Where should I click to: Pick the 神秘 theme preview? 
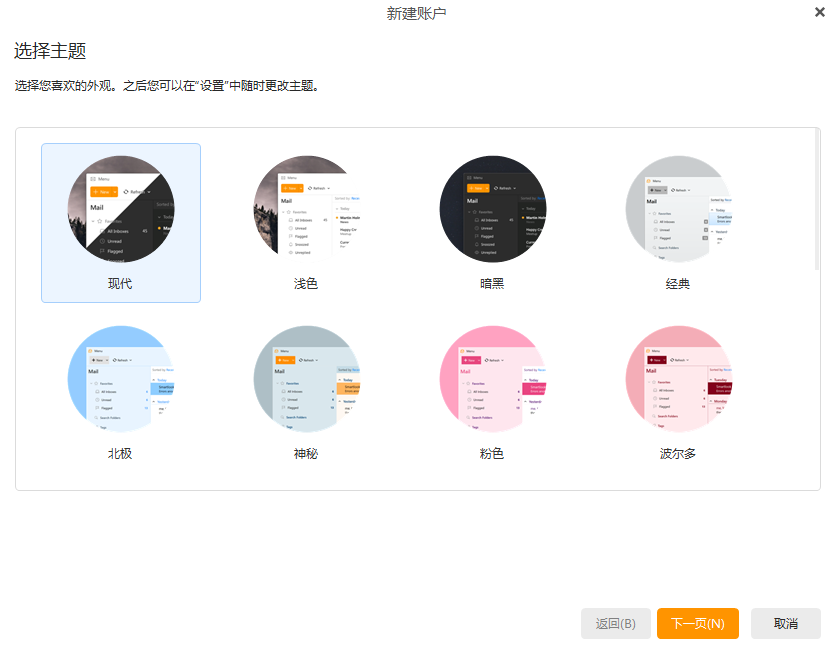(307, 379)
